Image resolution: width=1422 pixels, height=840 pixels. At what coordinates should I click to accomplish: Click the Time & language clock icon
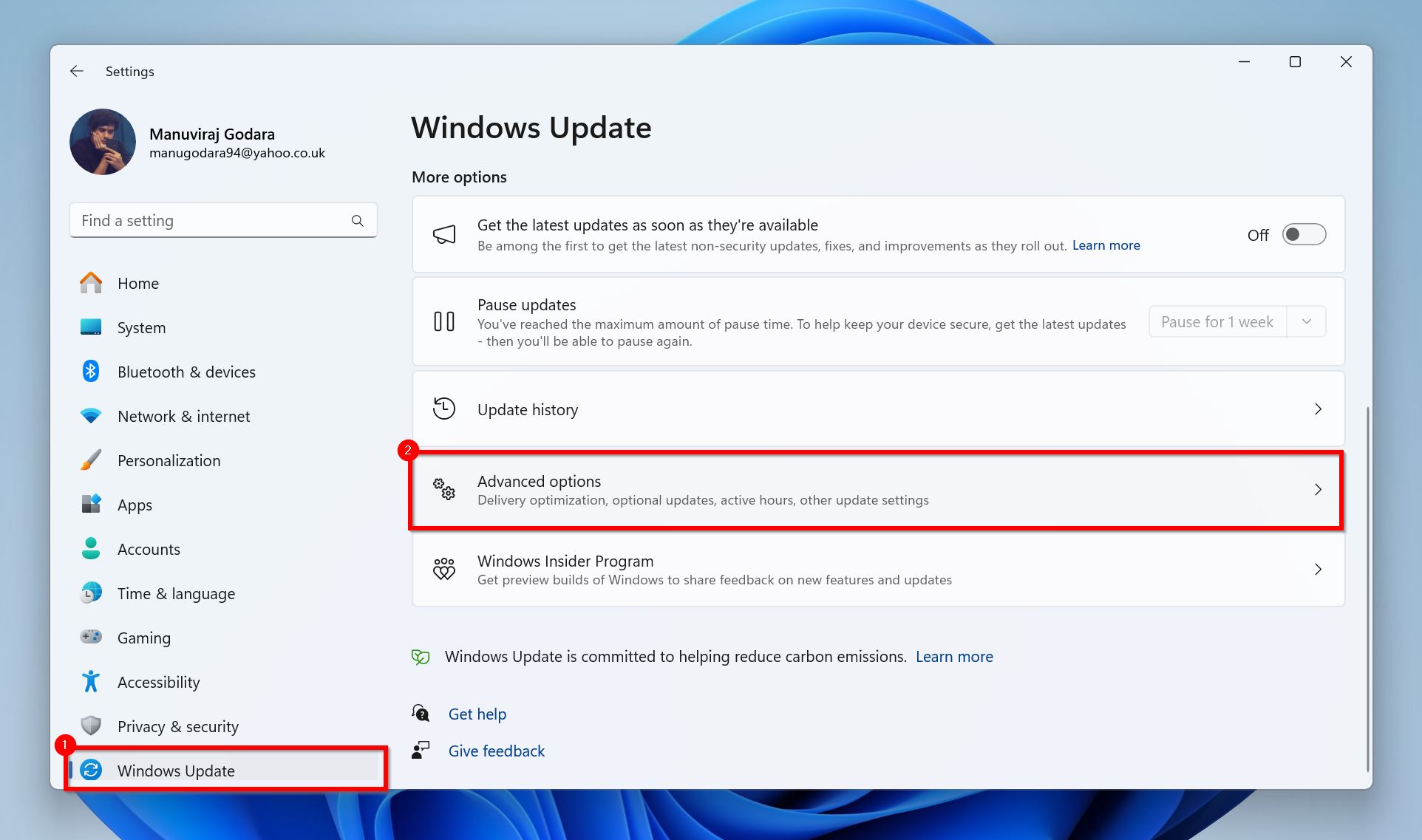pyautogui.click(x=91, y=593)
